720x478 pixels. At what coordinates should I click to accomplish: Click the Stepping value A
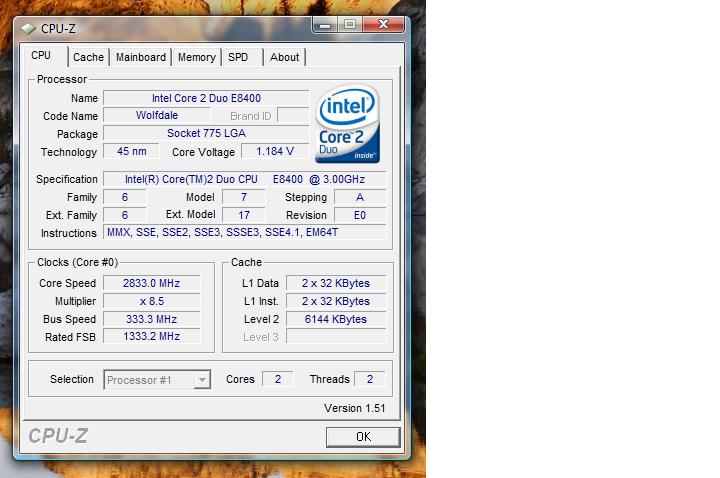(360, 197)
